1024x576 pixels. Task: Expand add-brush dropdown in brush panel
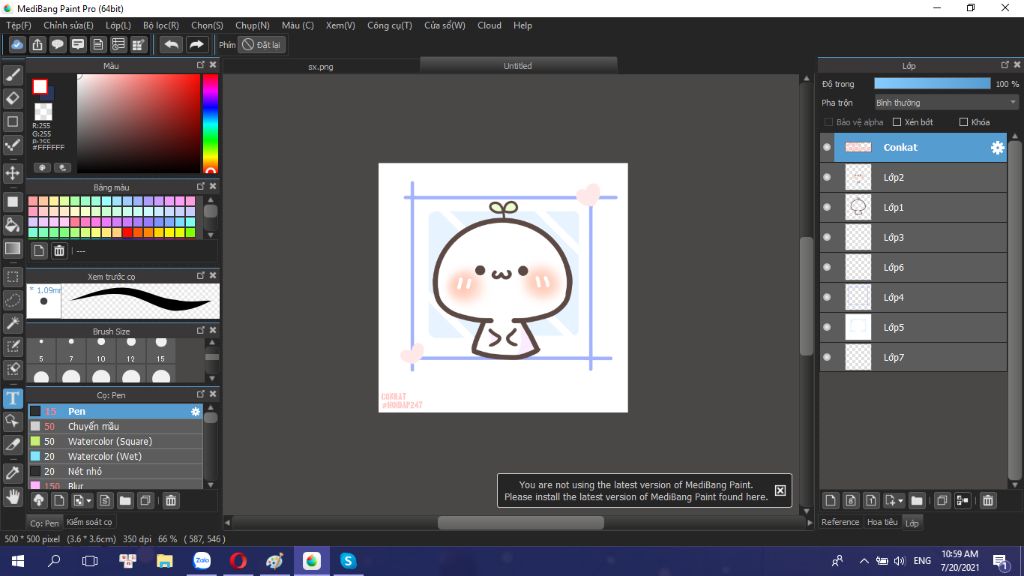pos(89,501)
